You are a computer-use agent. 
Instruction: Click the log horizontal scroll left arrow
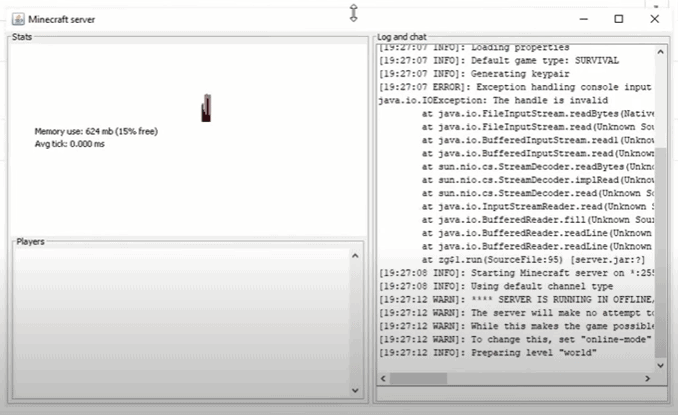pos(383,379)
